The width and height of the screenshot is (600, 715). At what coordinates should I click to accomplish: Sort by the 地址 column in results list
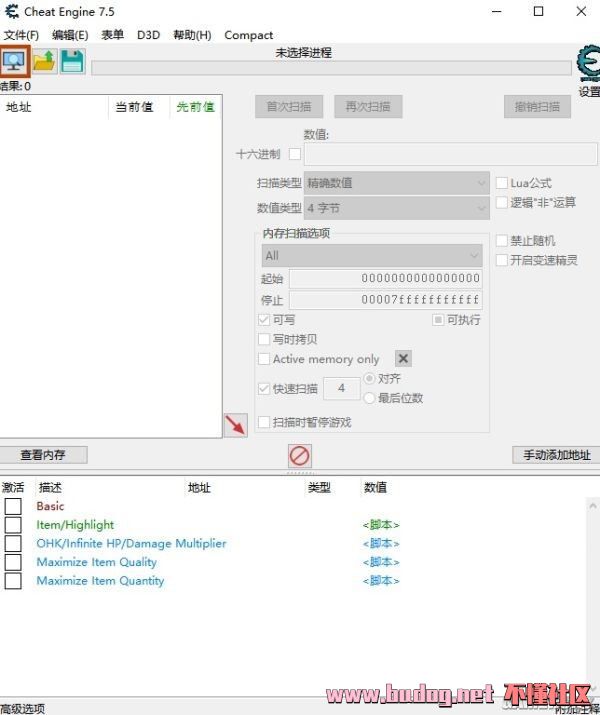[54, 107]
